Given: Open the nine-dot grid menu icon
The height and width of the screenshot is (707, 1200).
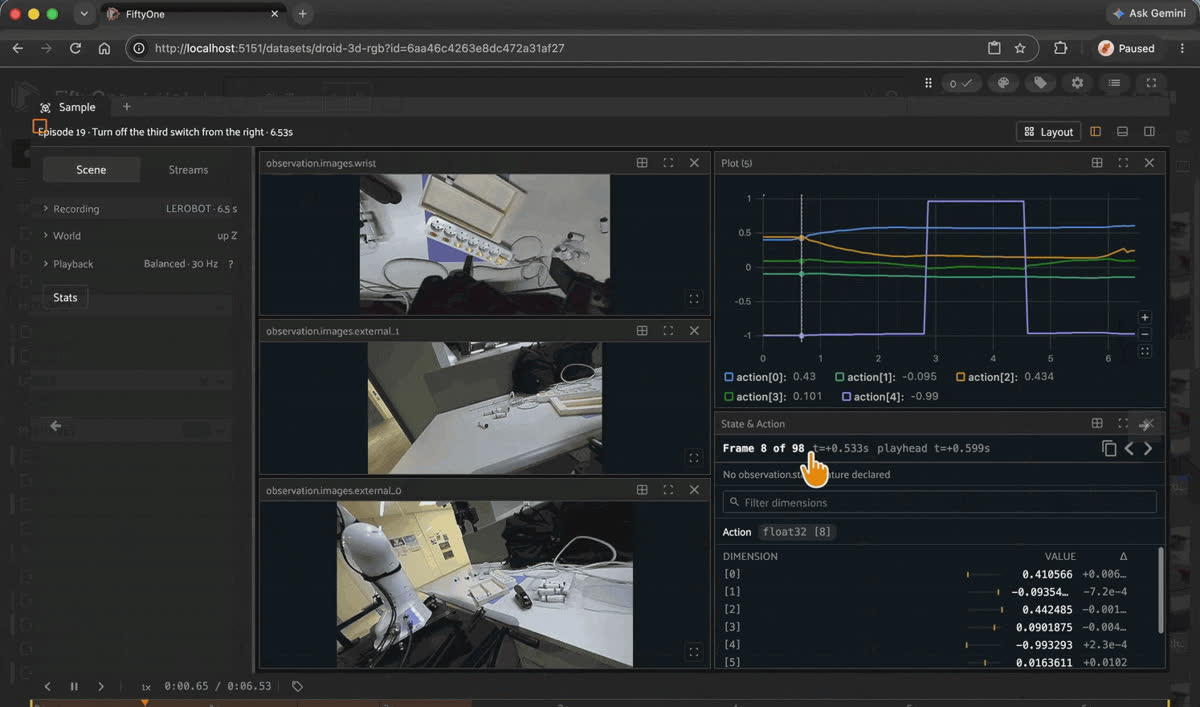Looking at the screenshot, I should (928, 83).
